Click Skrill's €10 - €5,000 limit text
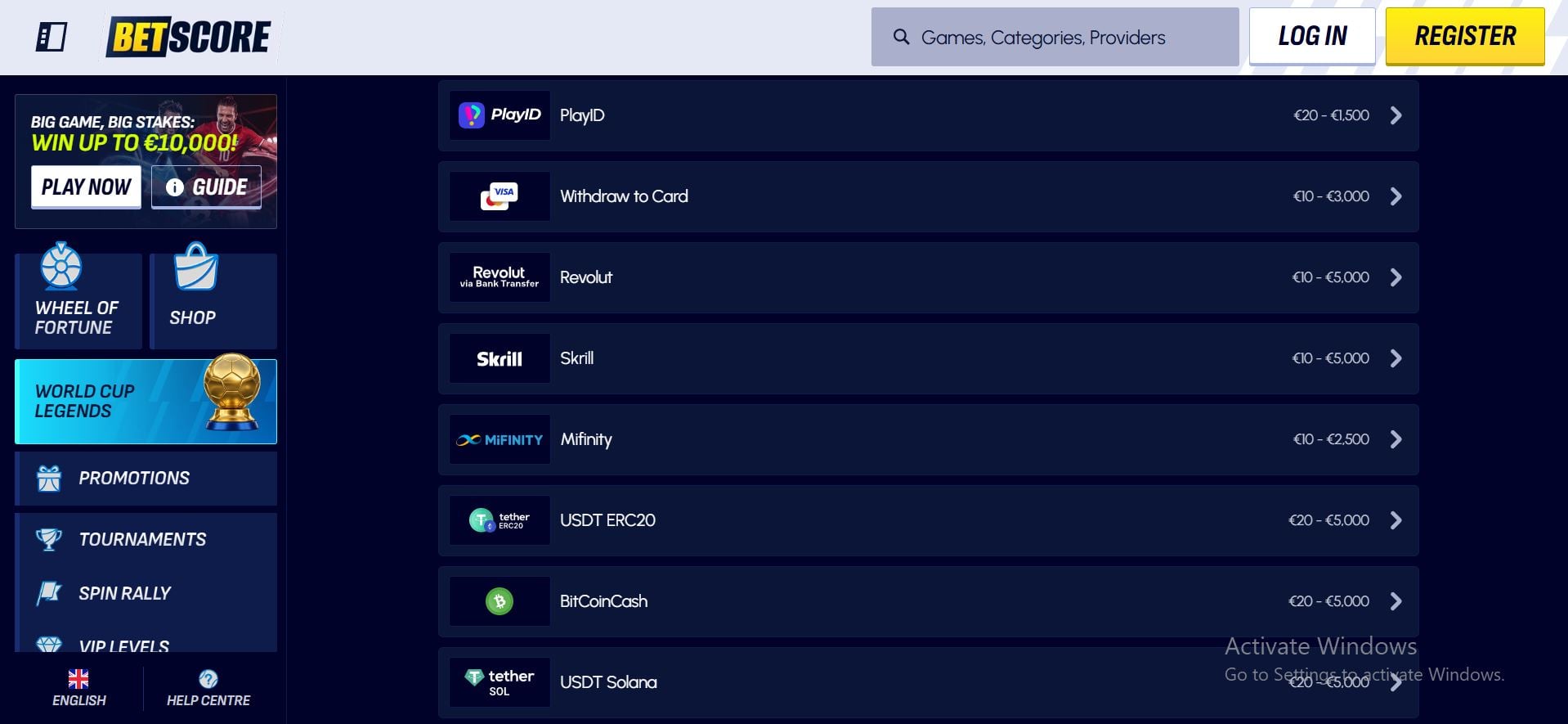Viewport: 1568px width, 724px height. 1330,358
